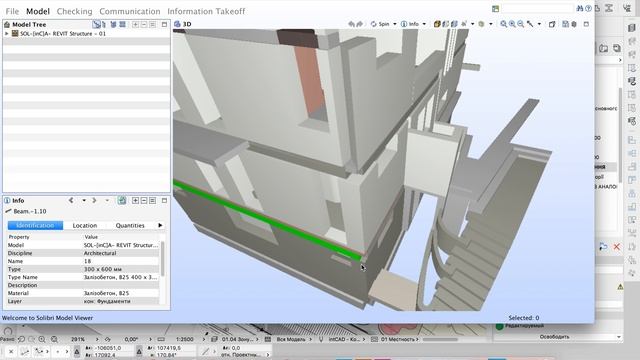The height and width of the screenshot is (360, 640).
Task: Click the section/markup icon in 3D toolbar
Action: click(x=464, y=24)
